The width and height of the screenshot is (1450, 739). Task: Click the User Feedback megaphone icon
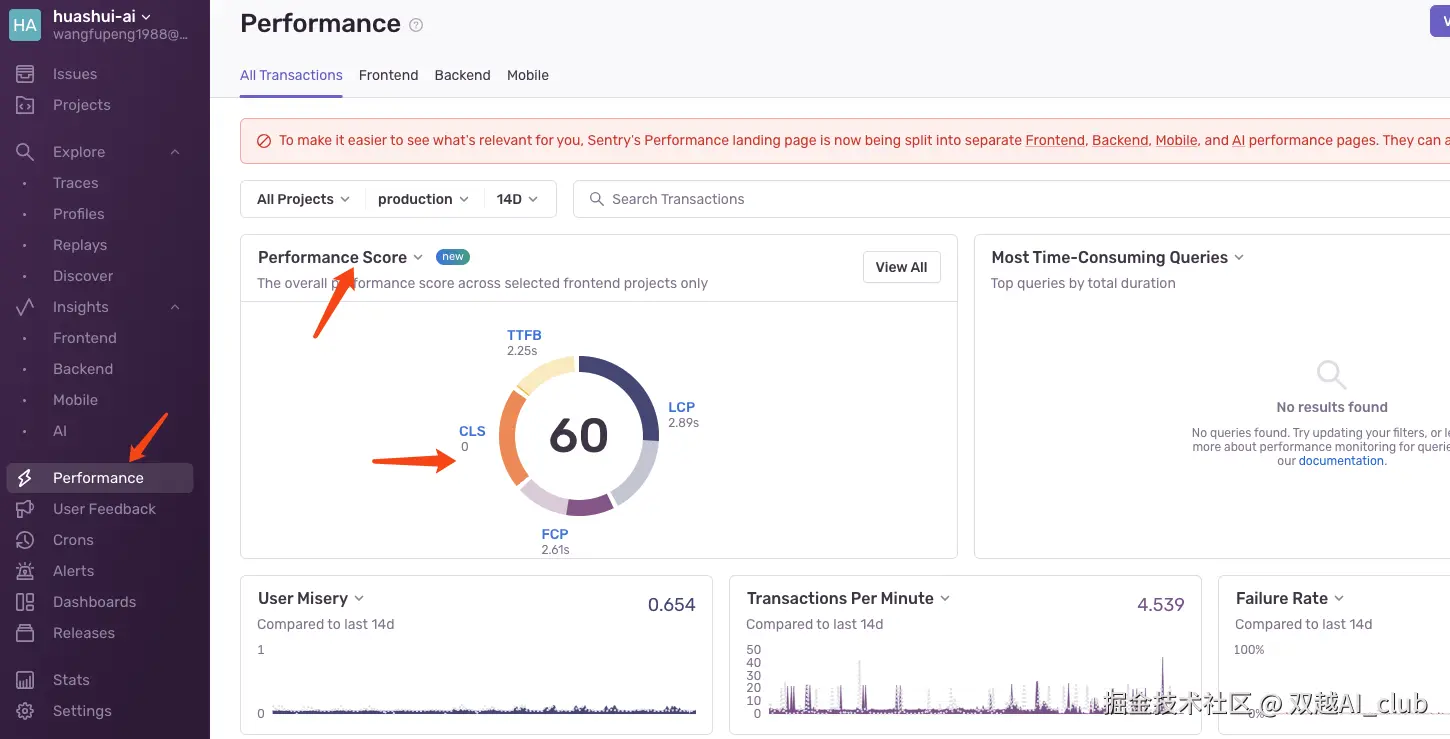[x=25, y=509]
